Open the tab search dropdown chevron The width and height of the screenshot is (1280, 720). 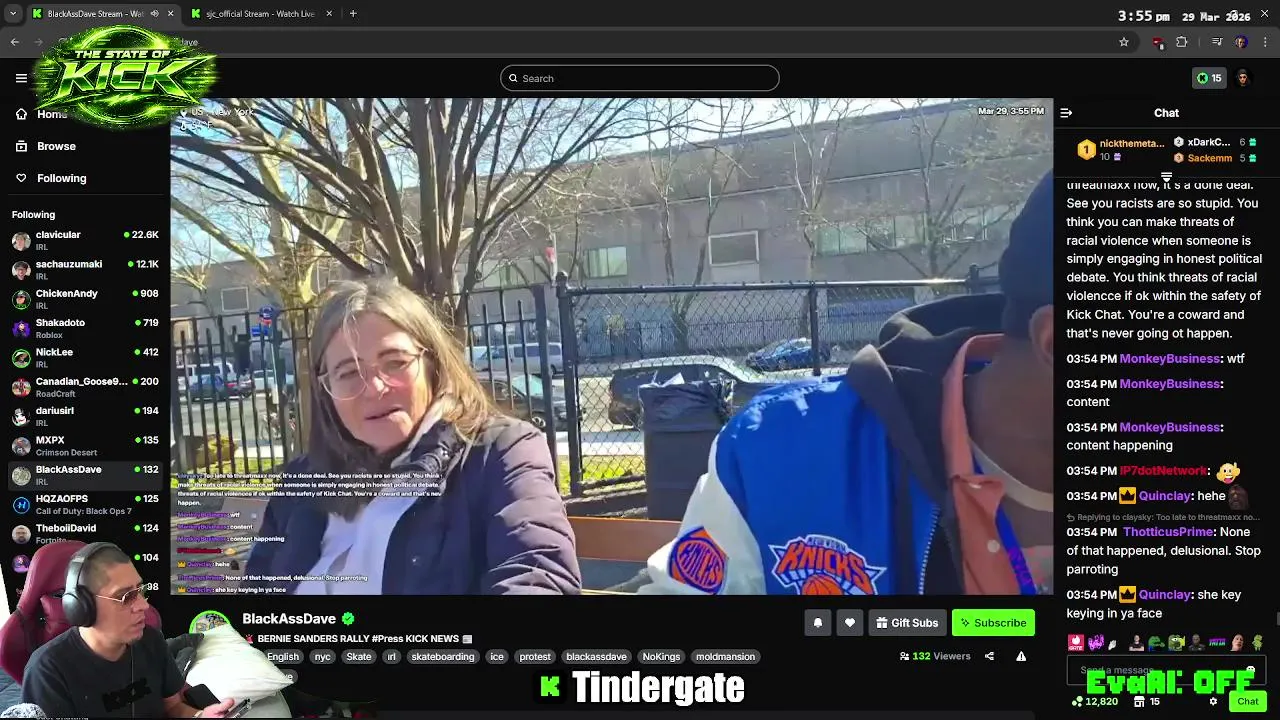point(12,14)
